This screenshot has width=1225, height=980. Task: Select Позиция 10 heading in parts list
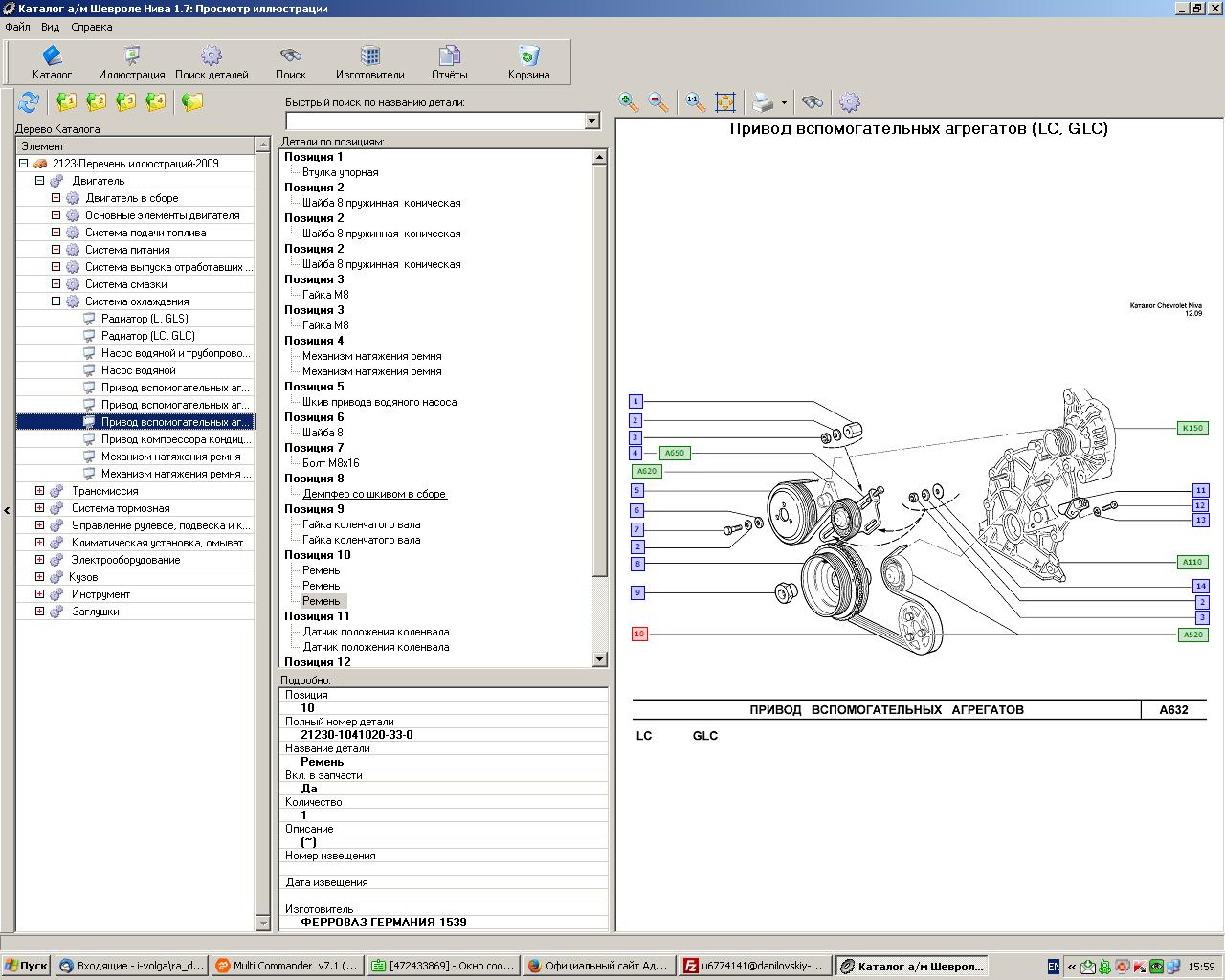click(x=318, y=555)
